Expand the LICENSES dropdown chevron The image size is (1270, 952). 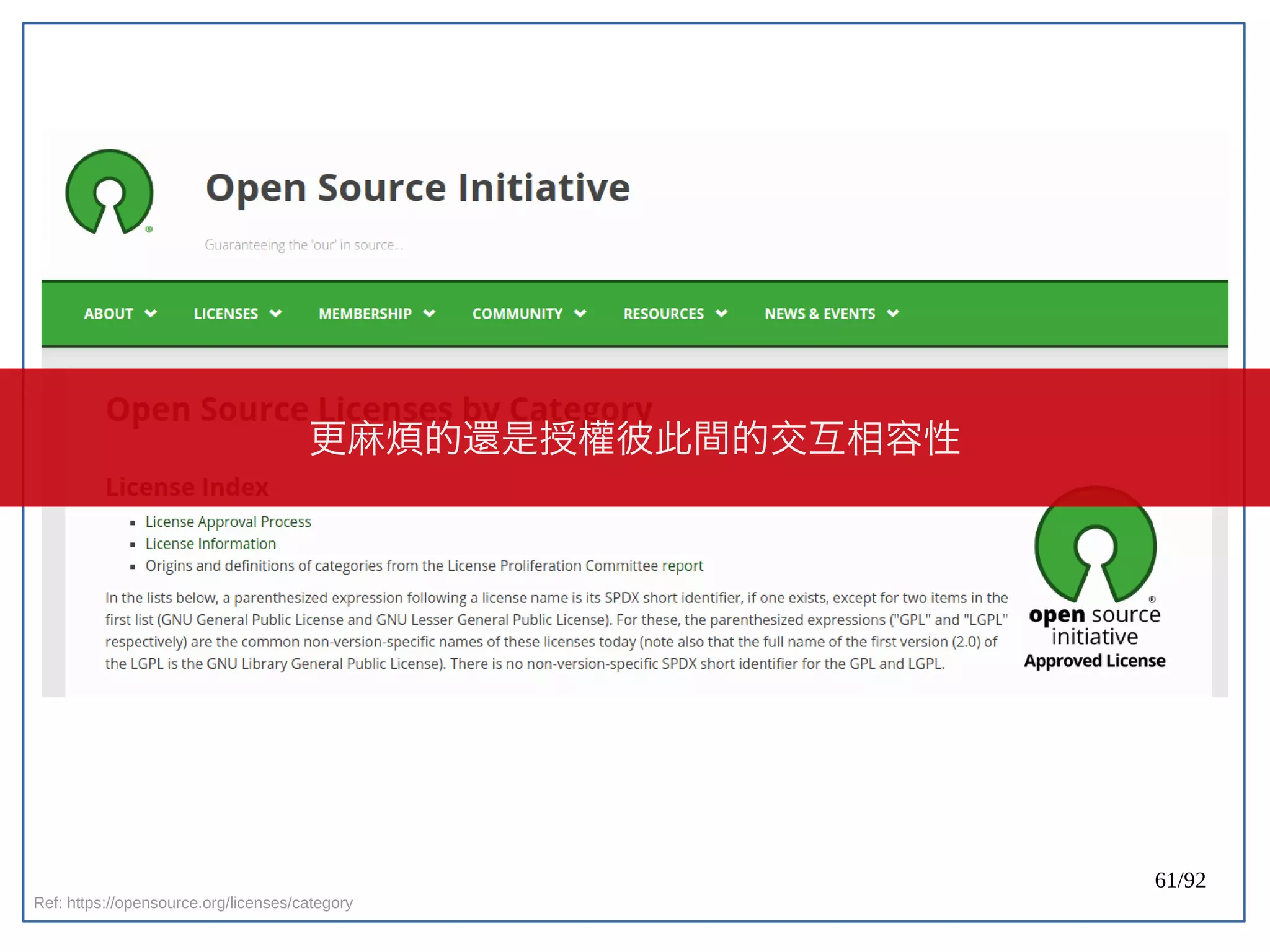click(x=276, y=314)
